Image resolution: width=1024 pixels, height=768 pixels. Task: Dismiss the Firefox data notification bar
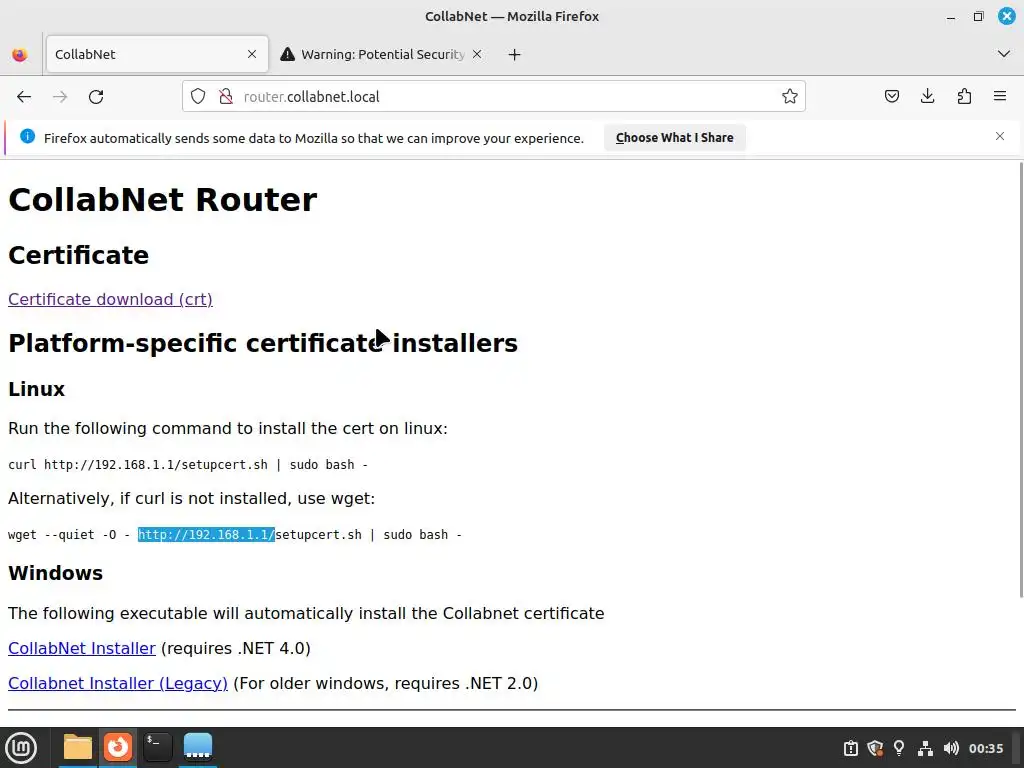[x=1000, y=136]
